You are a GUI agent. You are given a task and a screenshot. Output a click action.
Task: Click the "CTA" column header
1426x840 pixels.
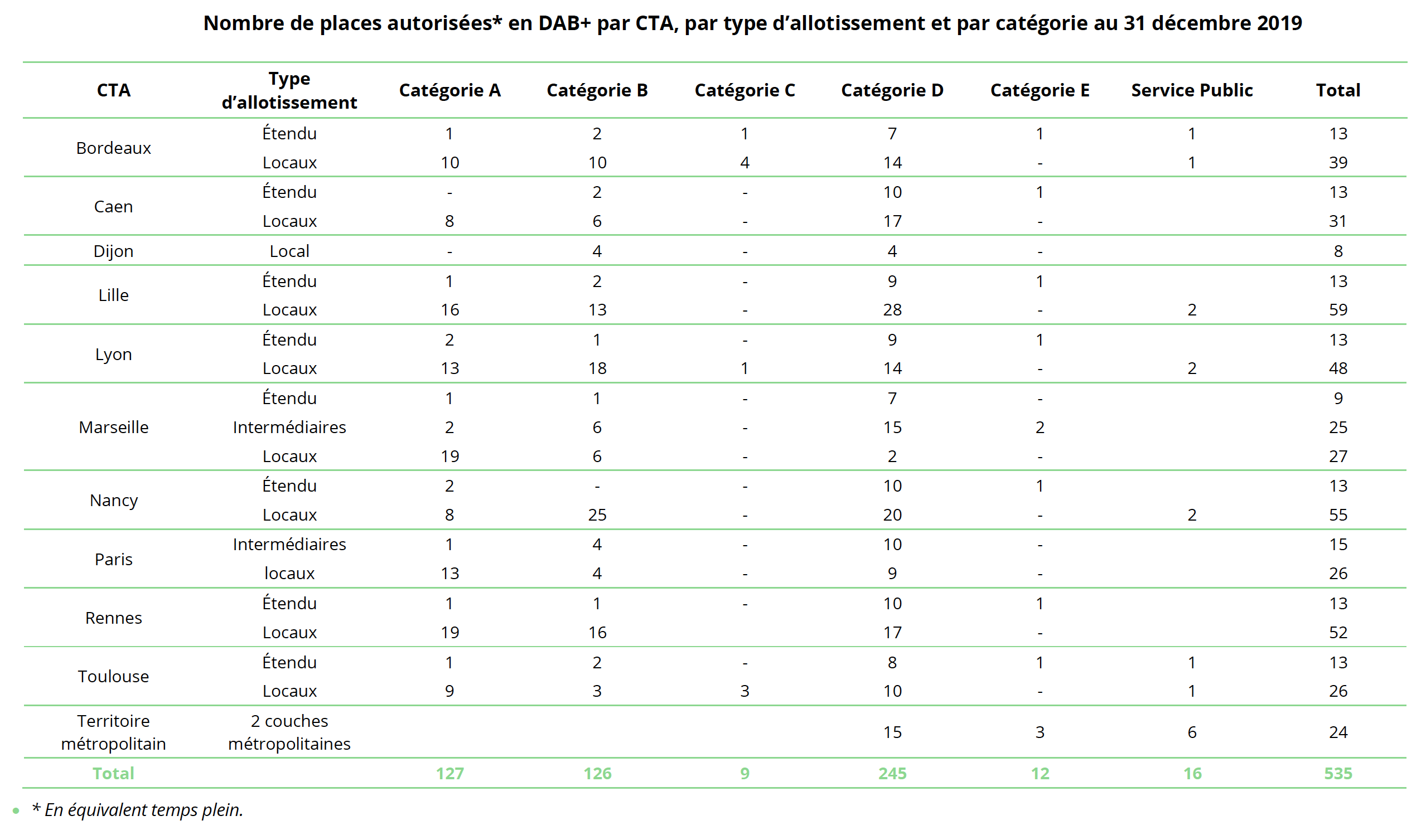click(113, 90)
